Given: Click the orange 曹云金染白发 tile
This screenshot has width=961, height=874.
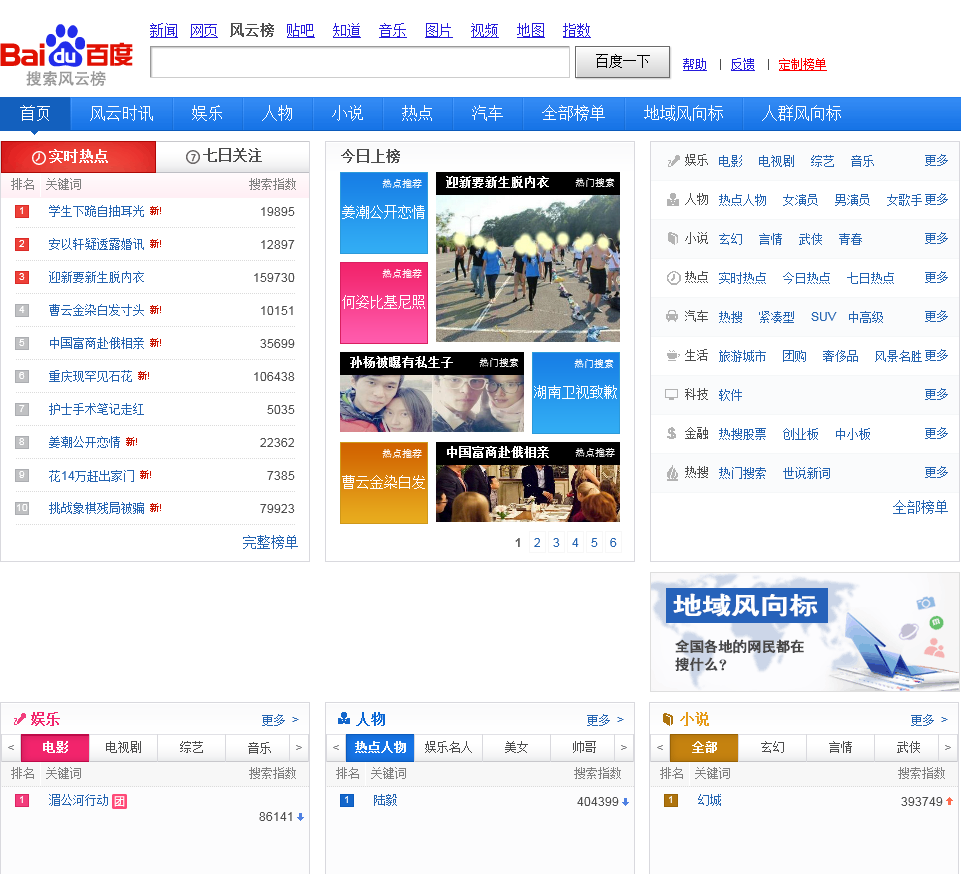Looking at the screenshot, I should coord(383,483).
